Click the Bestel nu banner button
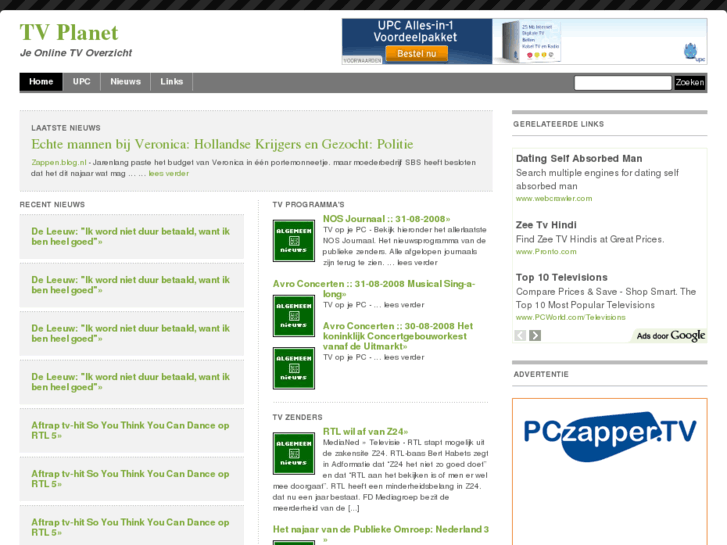 (x=416, y=53)
